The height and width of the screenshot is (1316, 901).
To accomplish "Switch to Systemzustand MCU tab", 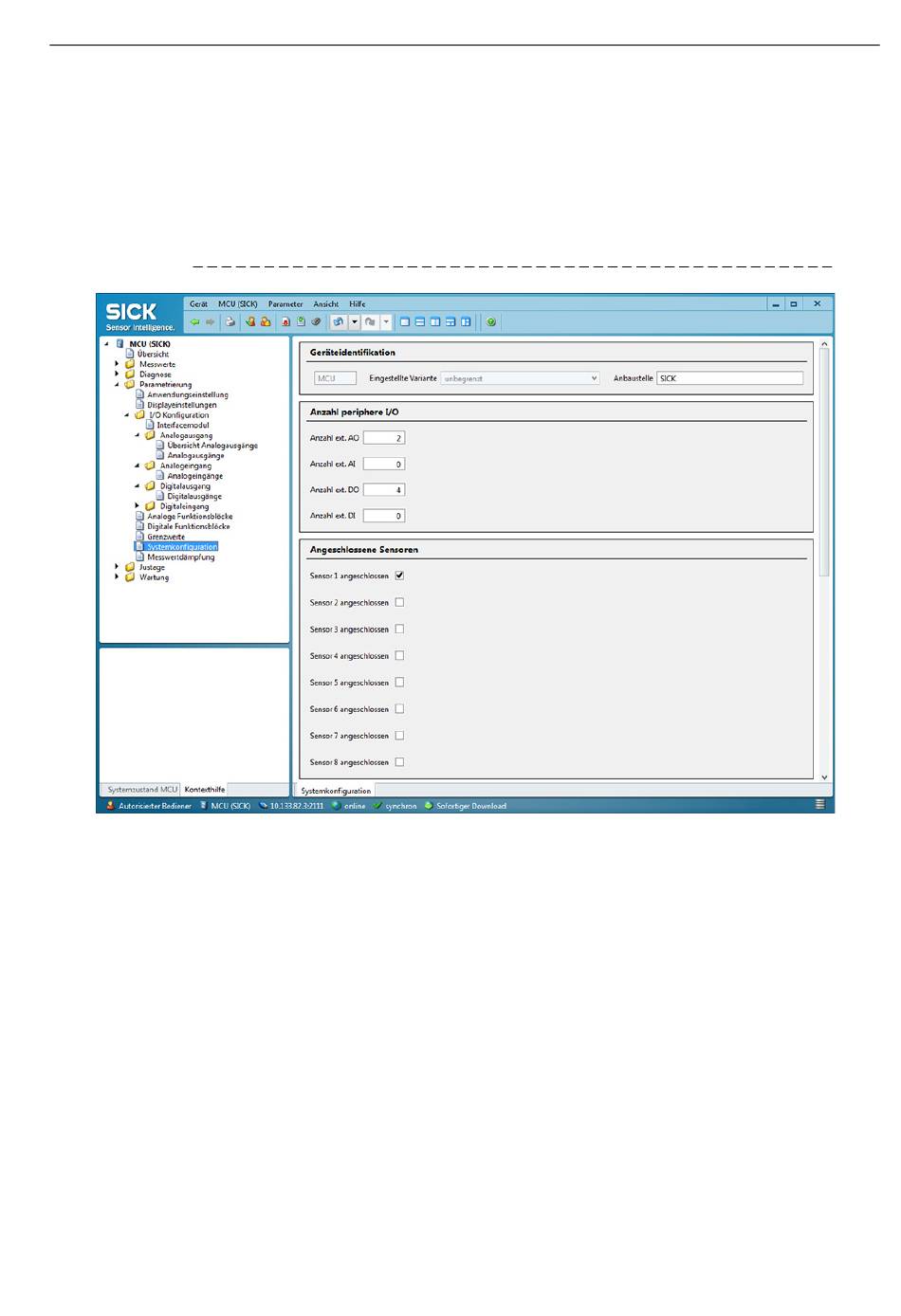I will click(x=142, y=790).
